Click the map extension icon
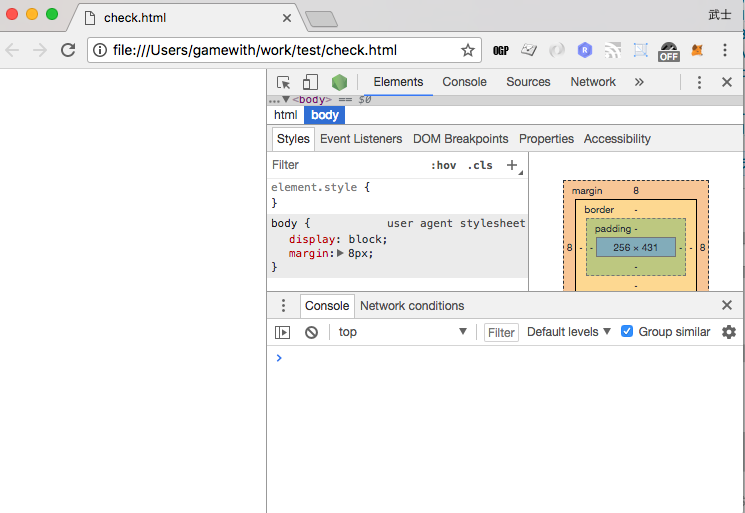Image resolution: width=745 pixels, height=513 pixels. [529, 50]
